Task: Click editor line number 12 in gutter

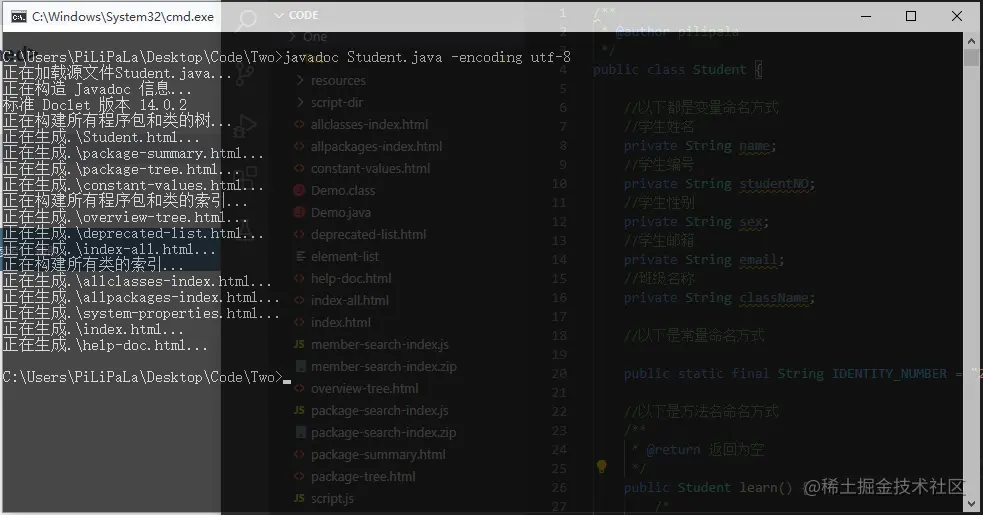Action: pyautogui.click(x=559, y=221)
